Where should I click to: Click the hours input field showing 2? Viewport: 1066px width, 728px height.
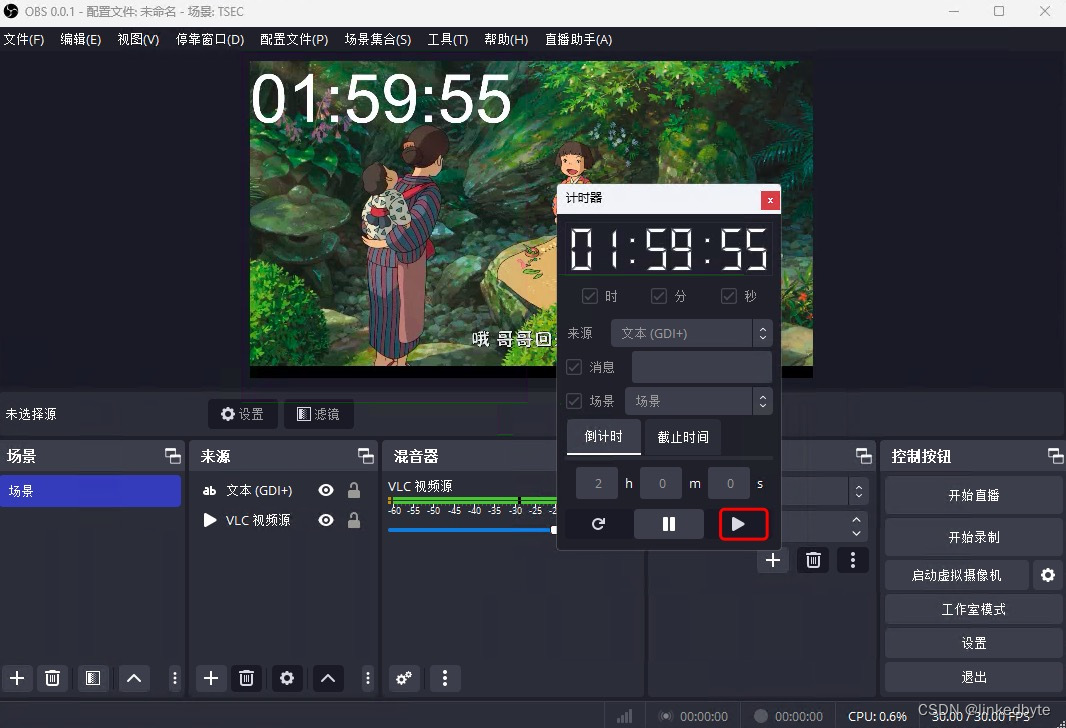click(x=597, y=484)
